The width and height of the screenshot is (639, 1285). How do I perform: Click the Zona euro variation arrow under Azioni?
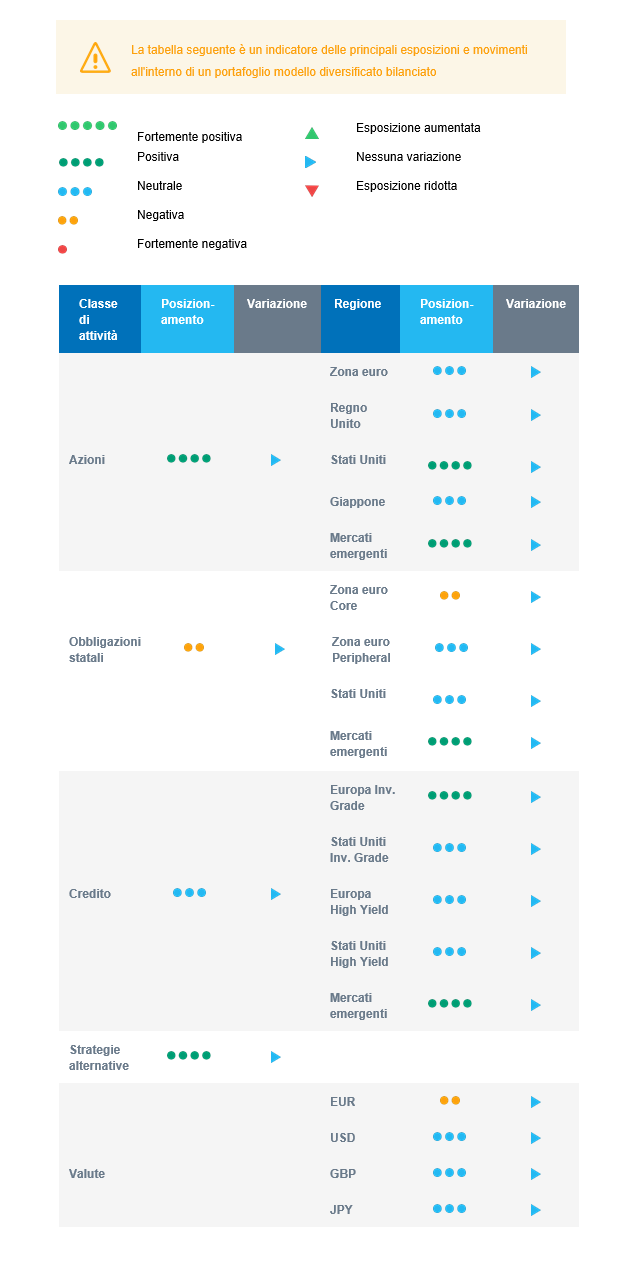(x=536, y=372)
